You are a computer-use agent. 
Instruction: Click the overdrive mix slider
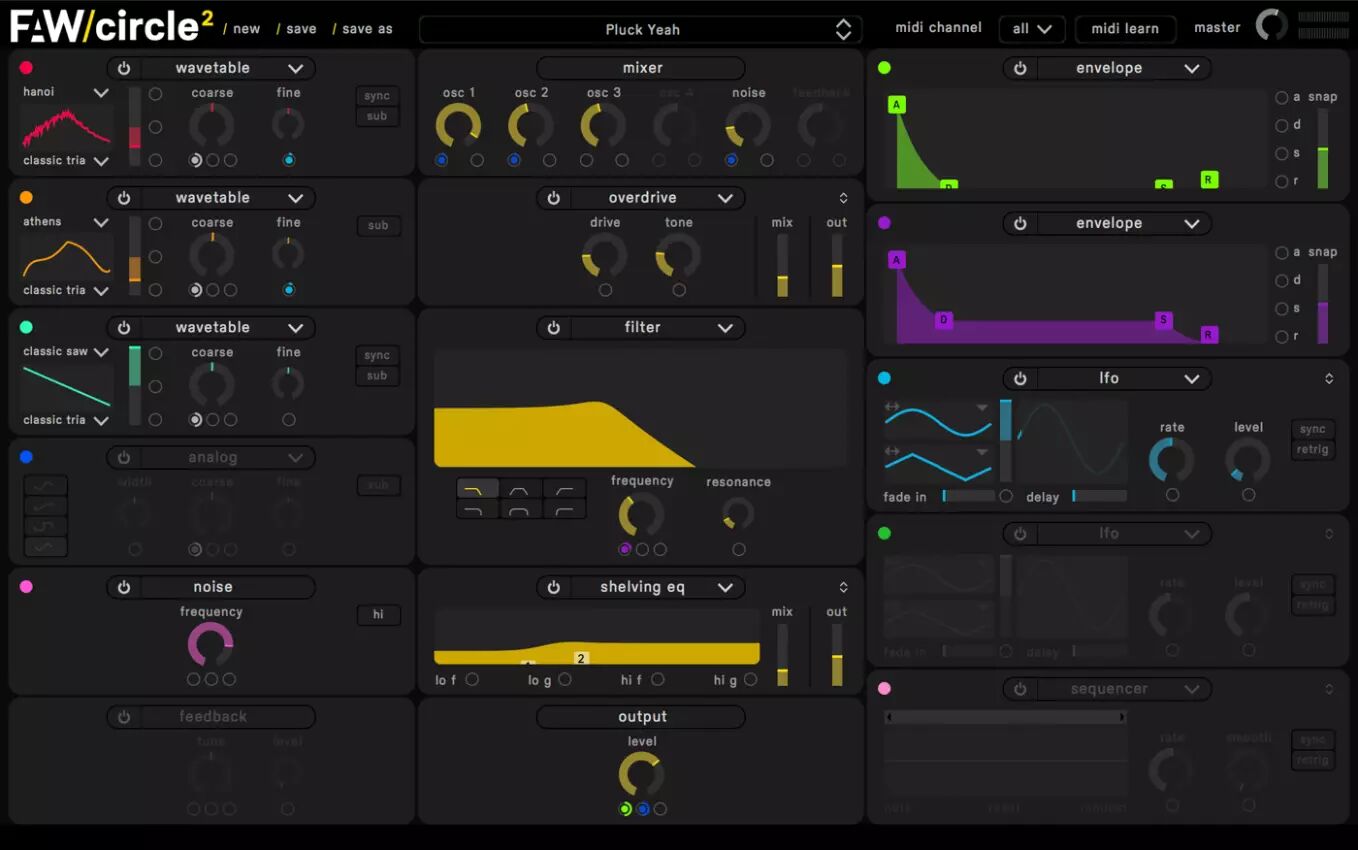pyautogui.click(x=782, y=265)
